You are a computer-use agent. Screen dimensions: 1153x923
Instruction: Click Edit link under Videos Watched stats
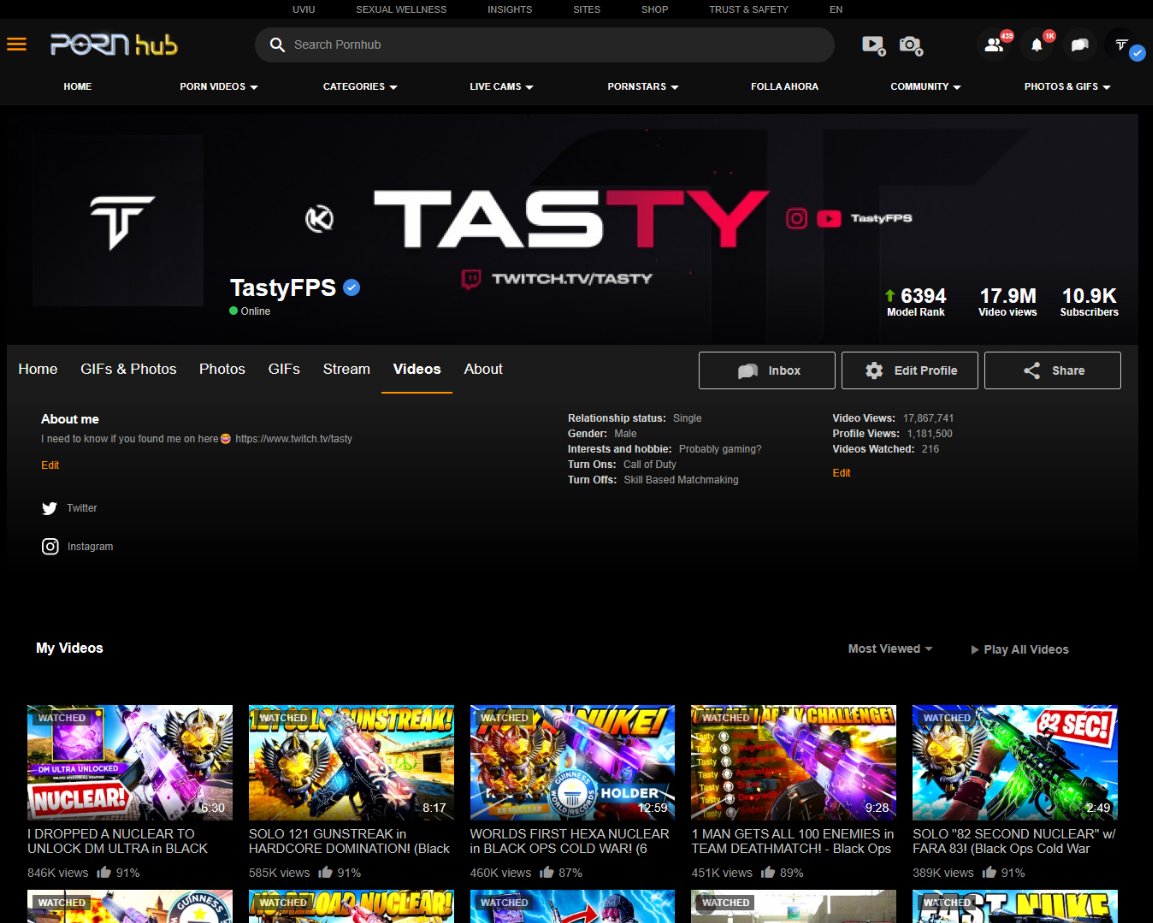point(841,473)
